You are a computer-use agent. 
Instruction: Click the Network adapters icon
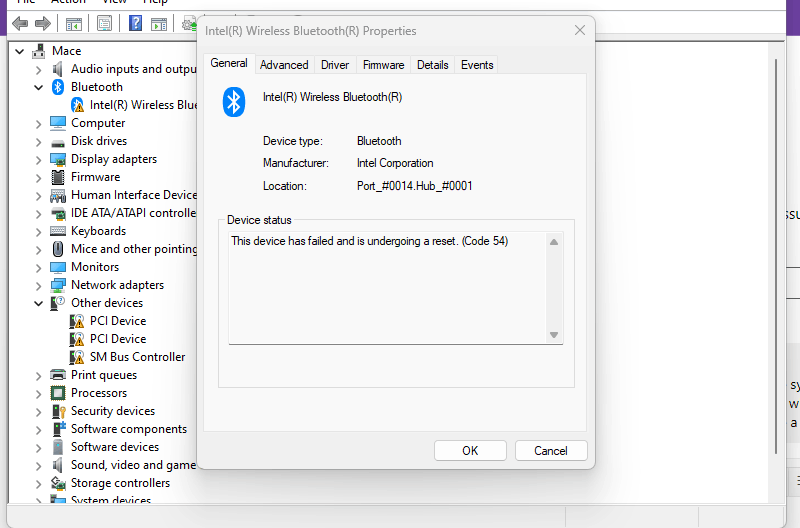[58, 285]
